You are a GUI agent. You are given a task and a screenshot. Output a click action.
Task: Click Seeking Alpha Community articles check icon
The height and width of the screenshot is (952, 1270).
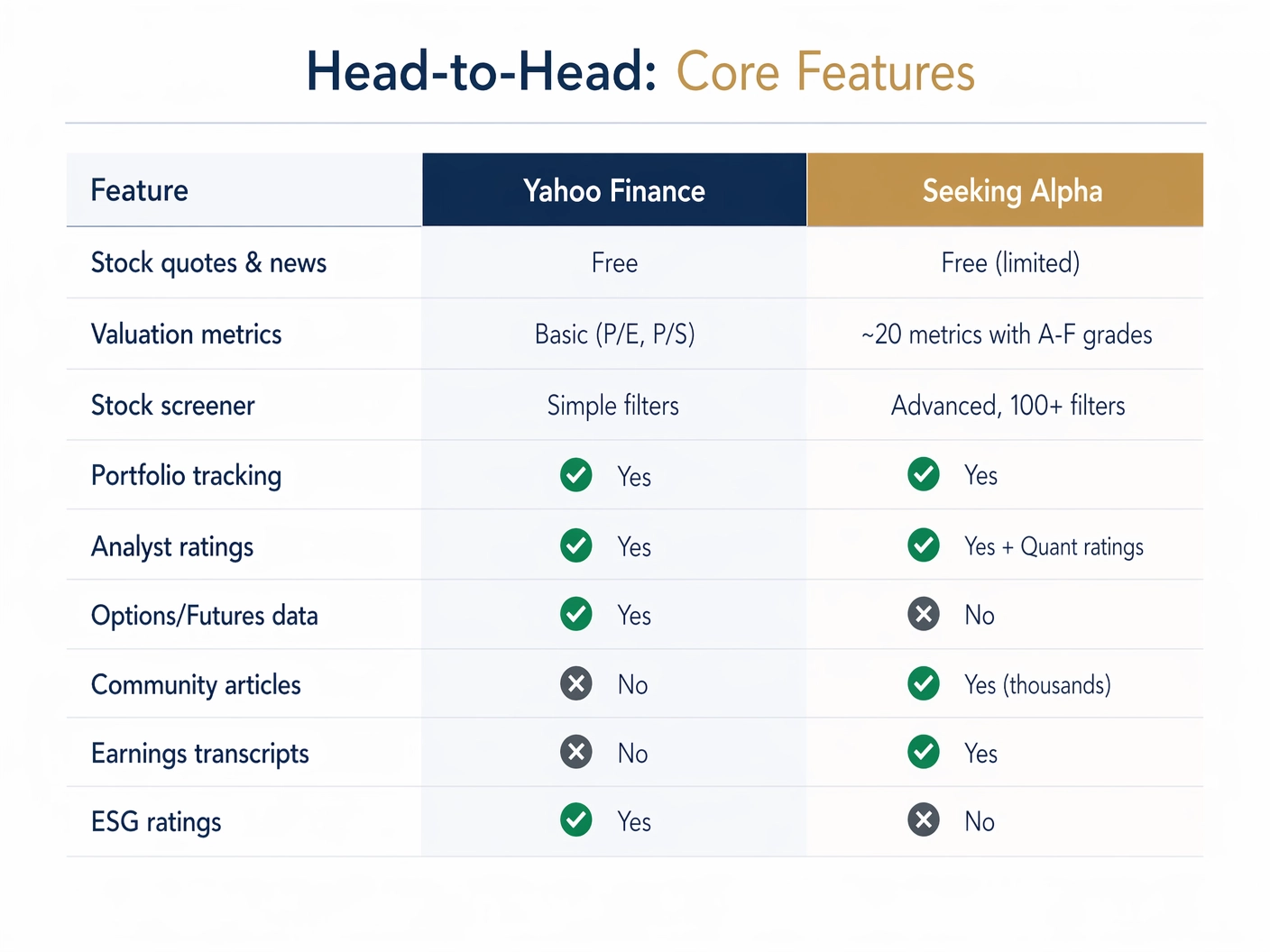click(x=924, y=683)
